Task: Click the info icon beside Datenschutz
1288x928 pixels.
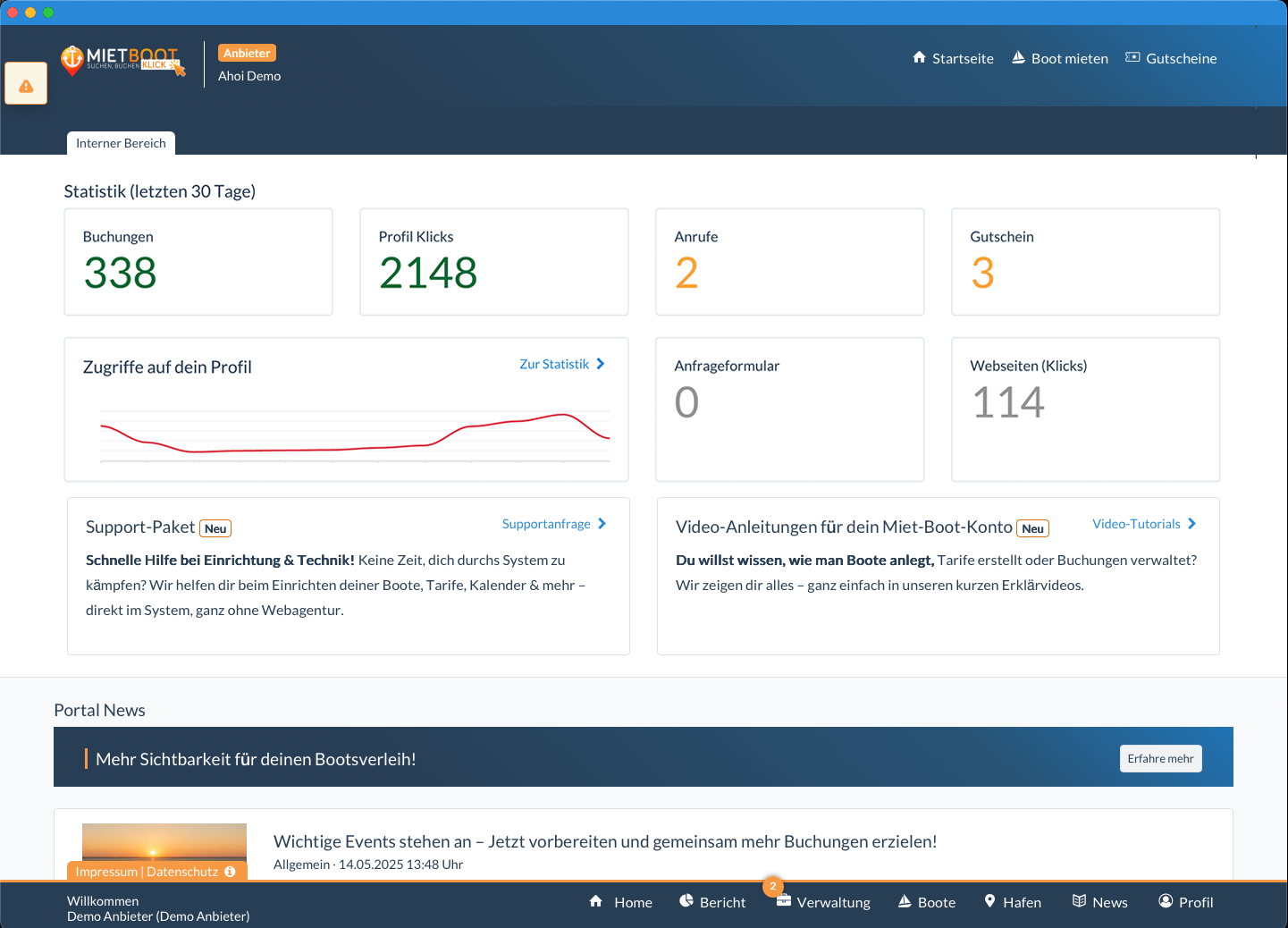Action: click(231, 872)
